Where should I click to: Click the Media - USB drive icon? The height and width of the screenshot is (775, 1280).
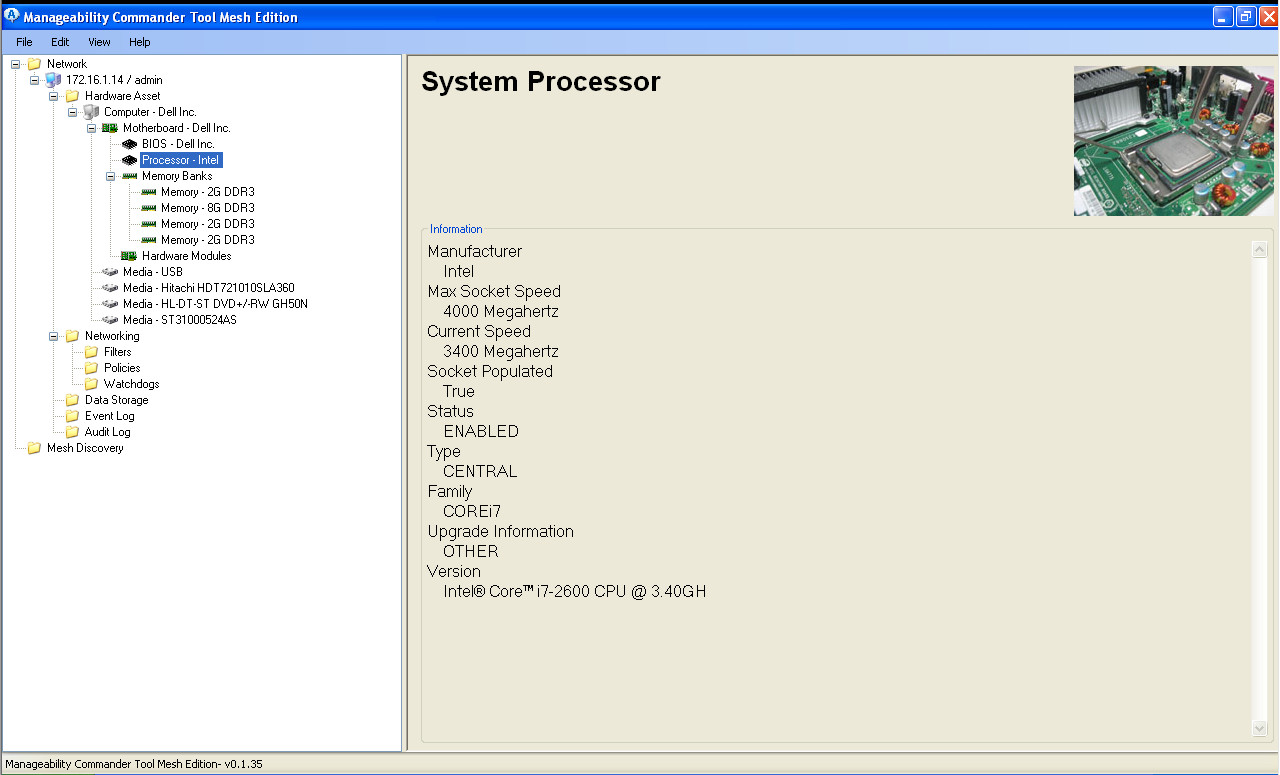coord(110,272)
